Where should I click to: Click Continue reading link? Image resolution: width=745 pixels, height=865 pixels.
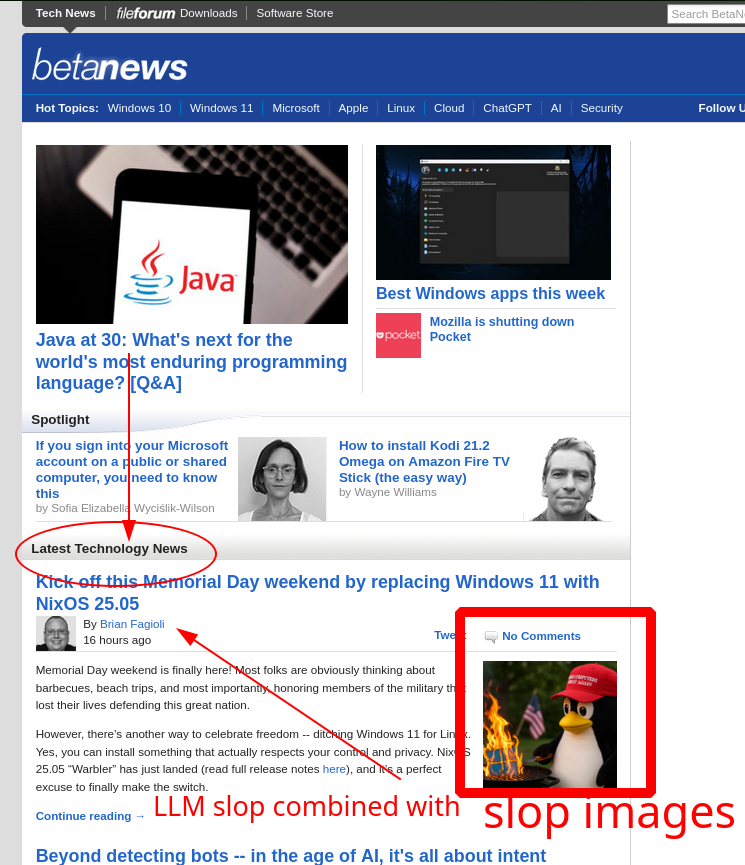coord(90,816)
